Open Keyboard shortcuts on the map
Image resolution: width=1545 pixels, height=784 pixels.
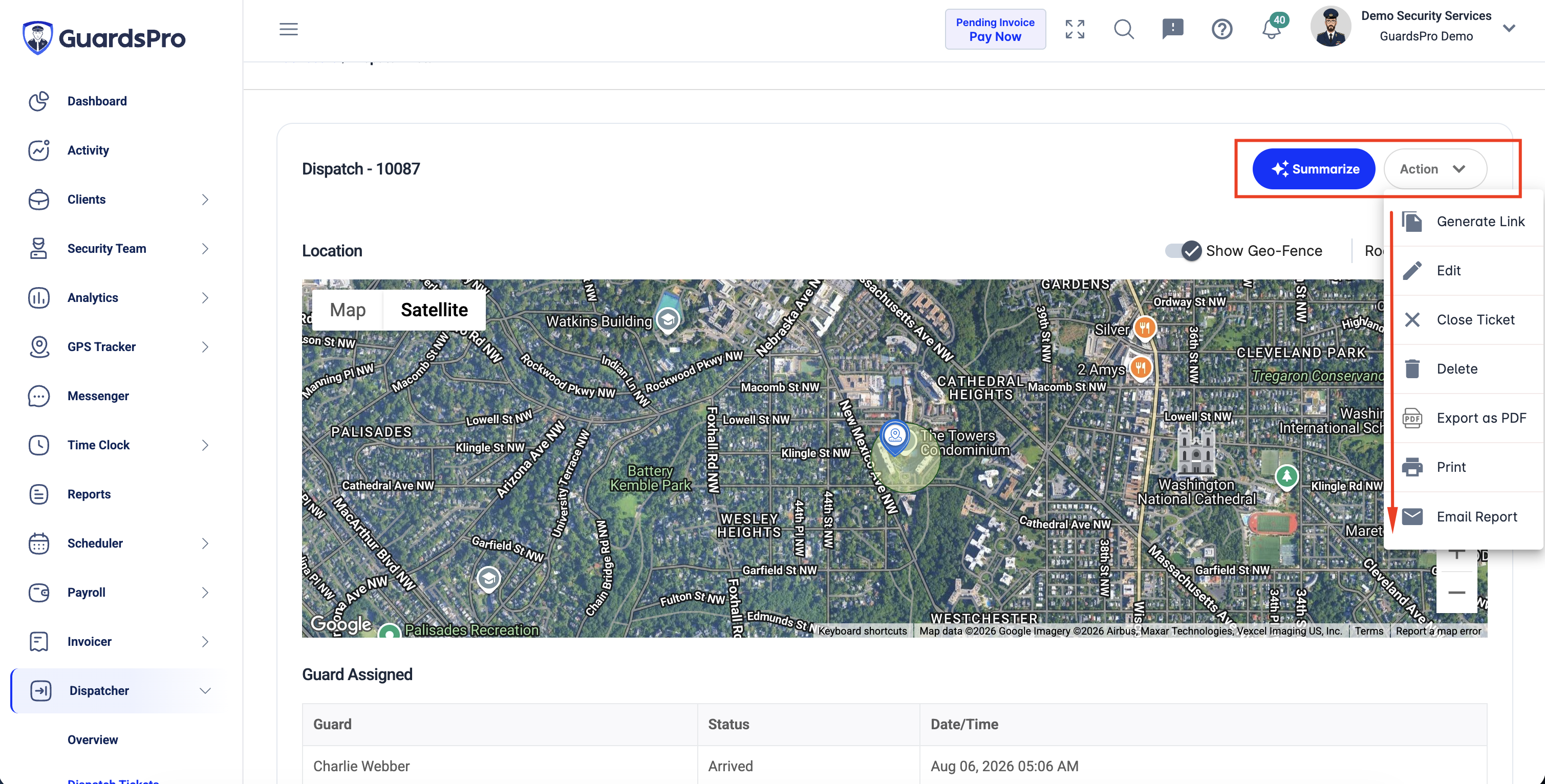[863, 630]
